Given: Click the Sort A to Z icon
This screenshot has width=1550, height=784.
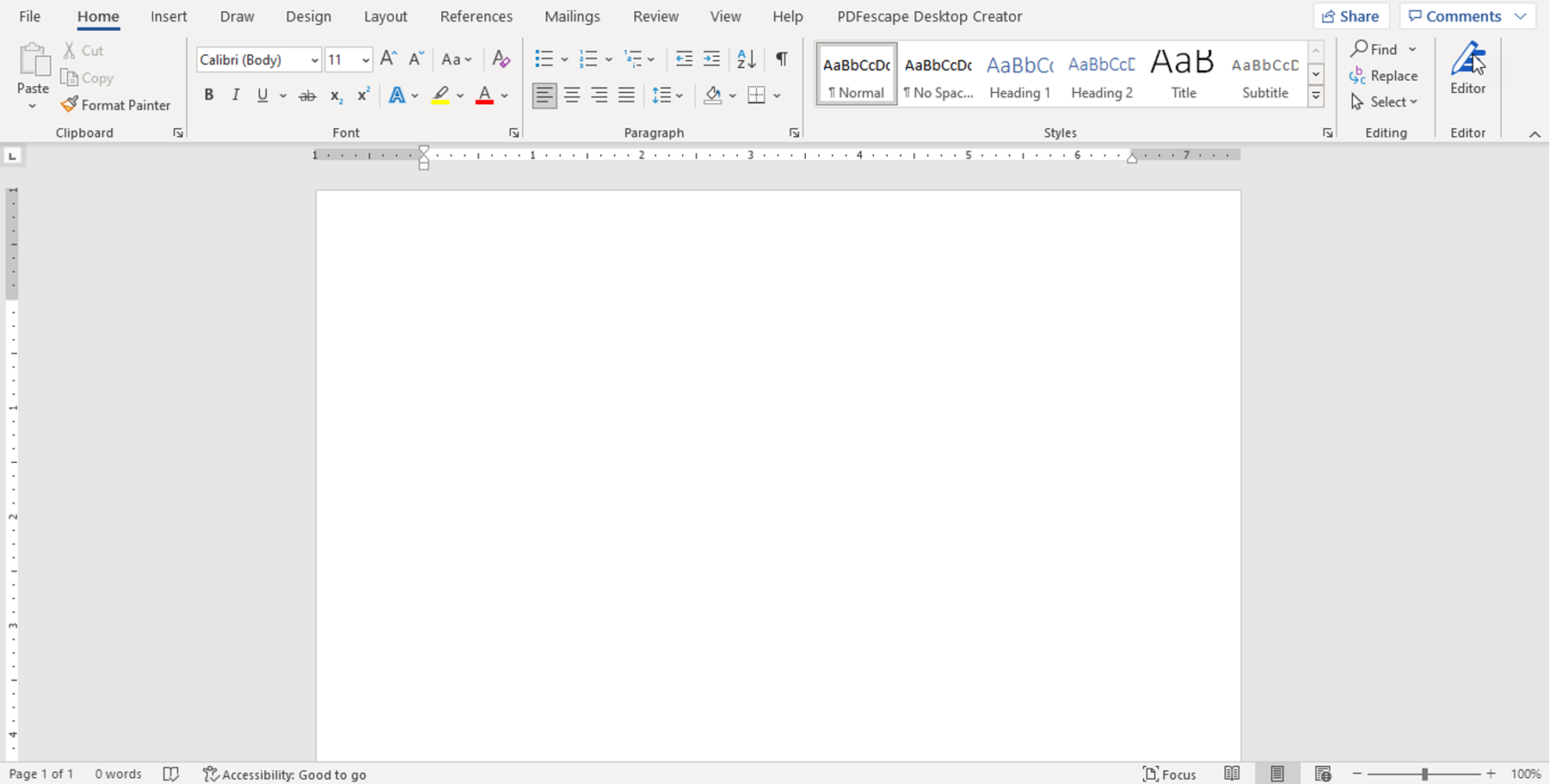Looking at the screenshot, I should click(746, 59).
